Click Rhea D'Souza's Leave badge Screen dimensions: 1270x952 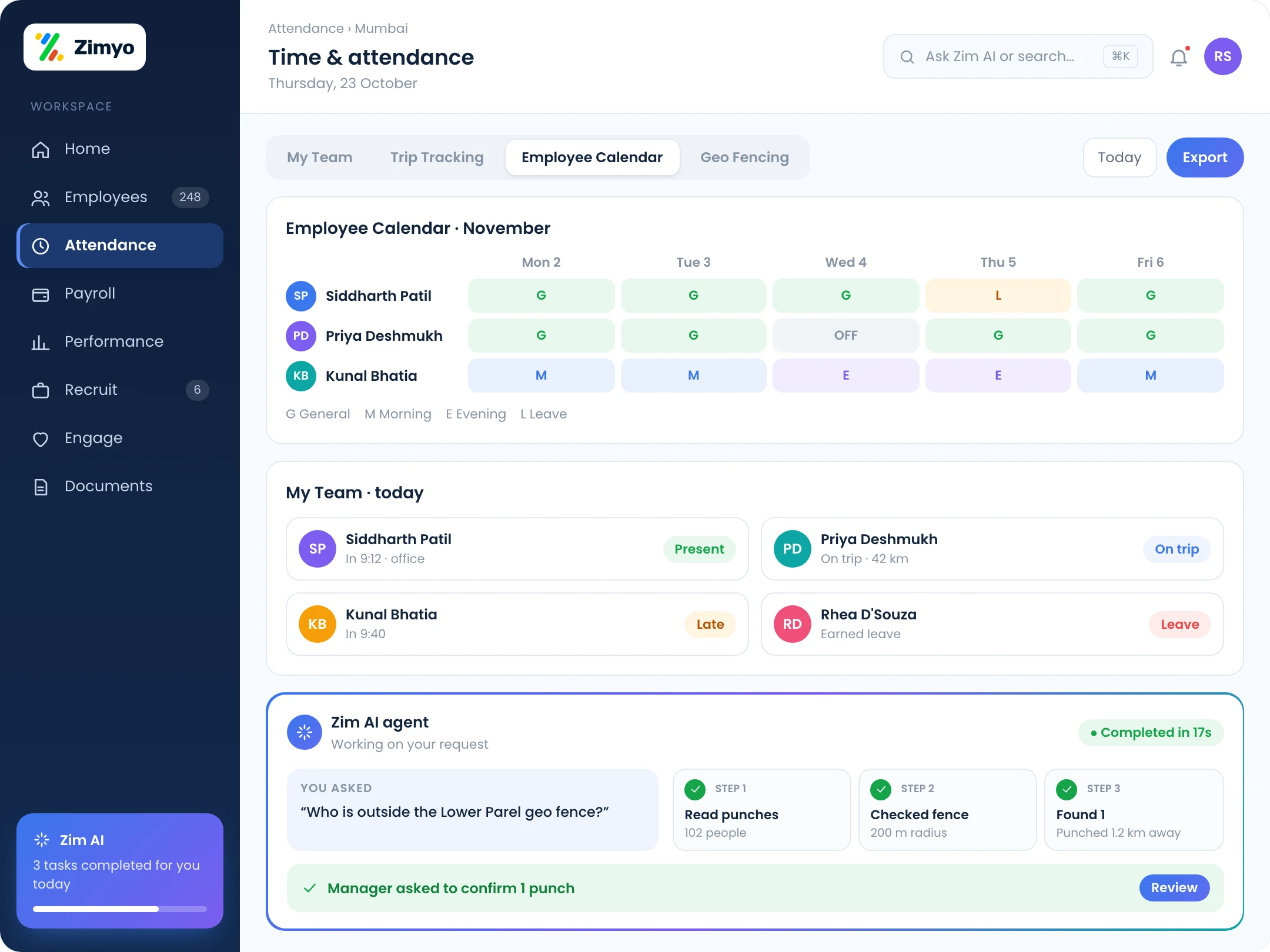tap(1179, 624)
